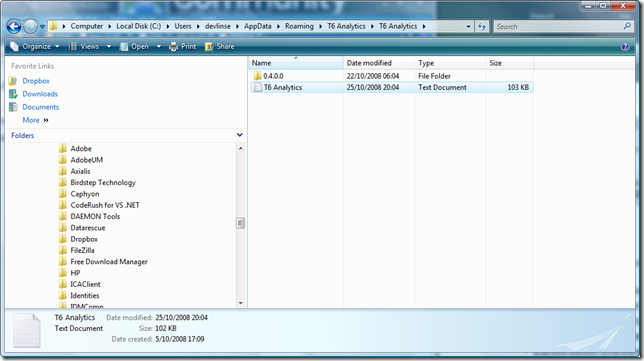Click the details pane document thumbnail
The height and width of the screenshot is (361, 644).
click(x=27, y=331)
